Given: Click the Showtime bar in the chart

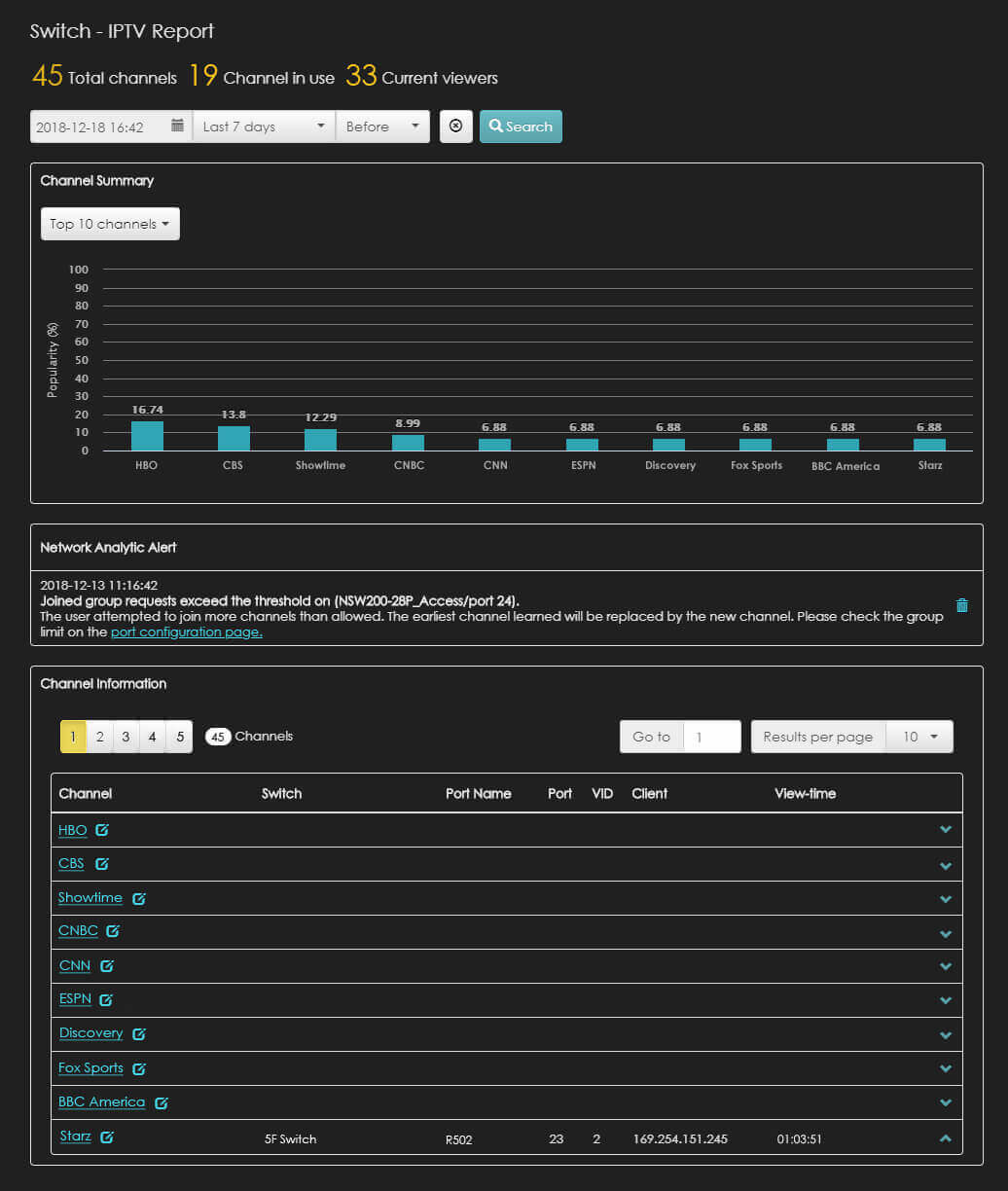Looking at the screenshot, I should tap(320, 440).
